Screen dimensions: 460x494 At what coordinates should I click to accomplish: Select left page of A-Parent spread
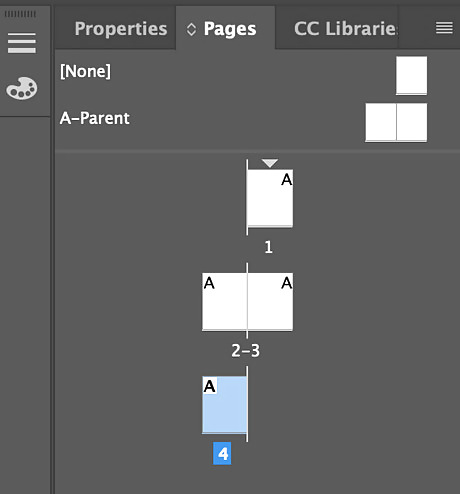click(x=380, y=122)
